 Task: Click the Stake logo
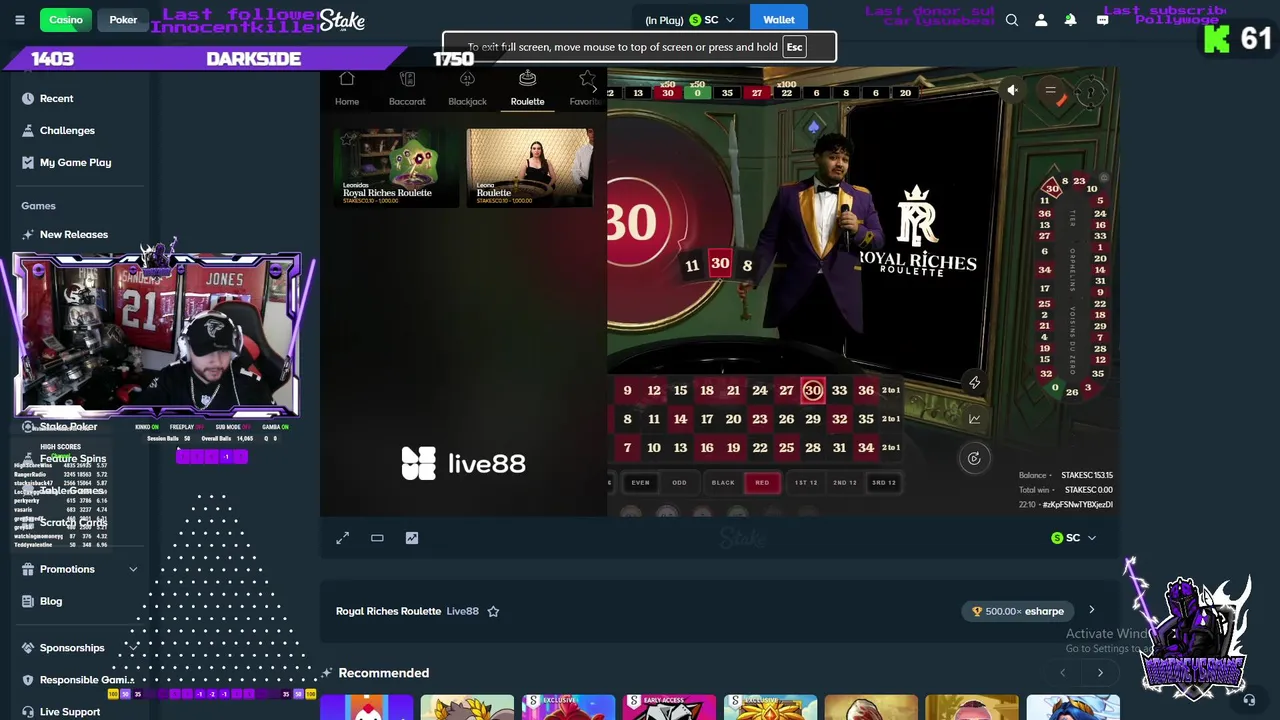[x=342, y=20]
